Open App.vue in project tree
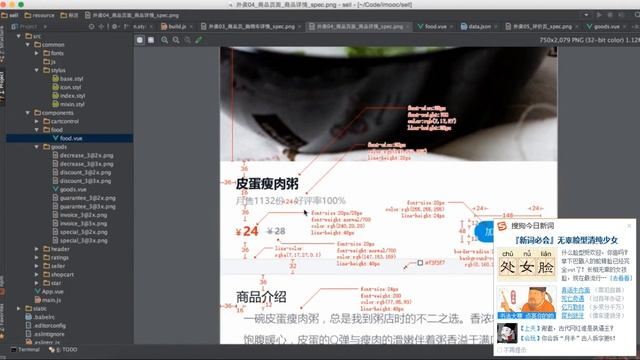Screen dimensions: 640x360 pyautogui.click(x=49, y=291)
